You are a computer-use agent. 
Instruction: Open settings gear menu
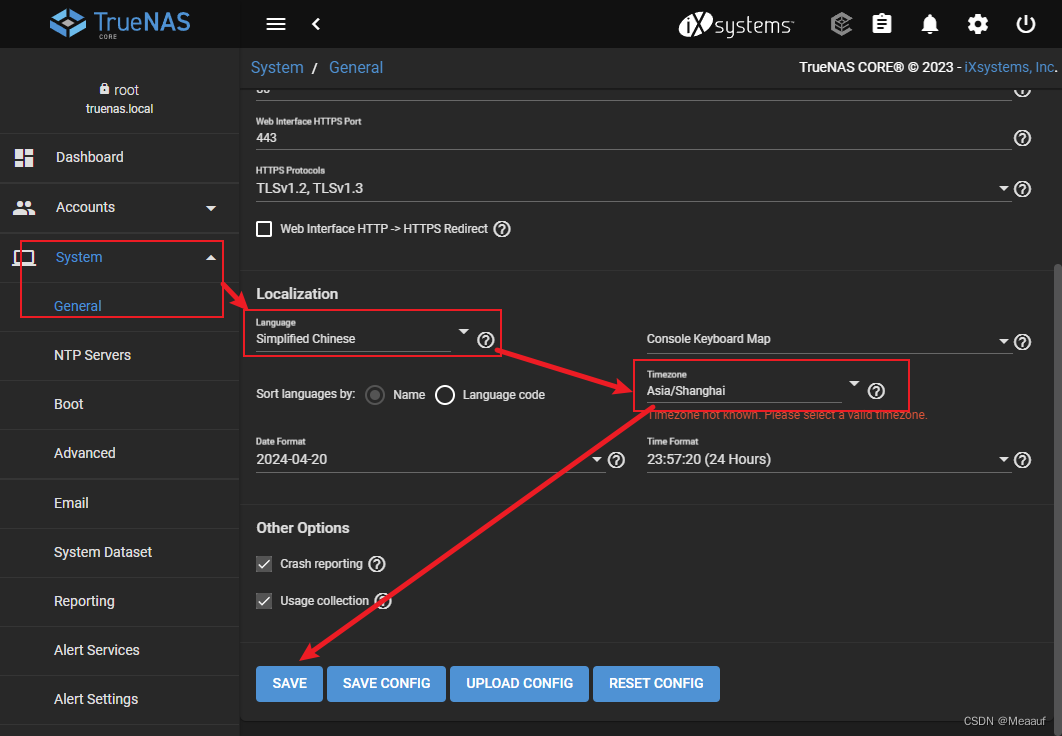[977, 24]
